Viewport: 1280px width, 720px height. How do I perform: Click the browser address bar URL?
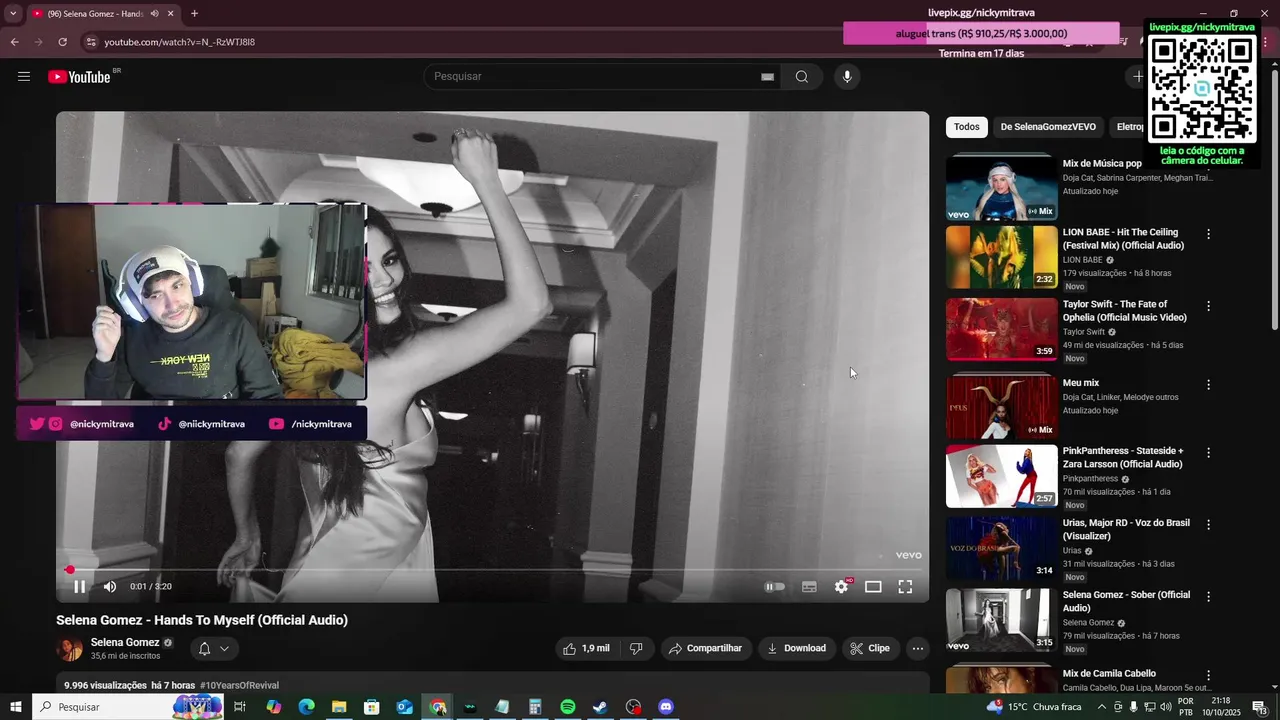coord(180,42)
